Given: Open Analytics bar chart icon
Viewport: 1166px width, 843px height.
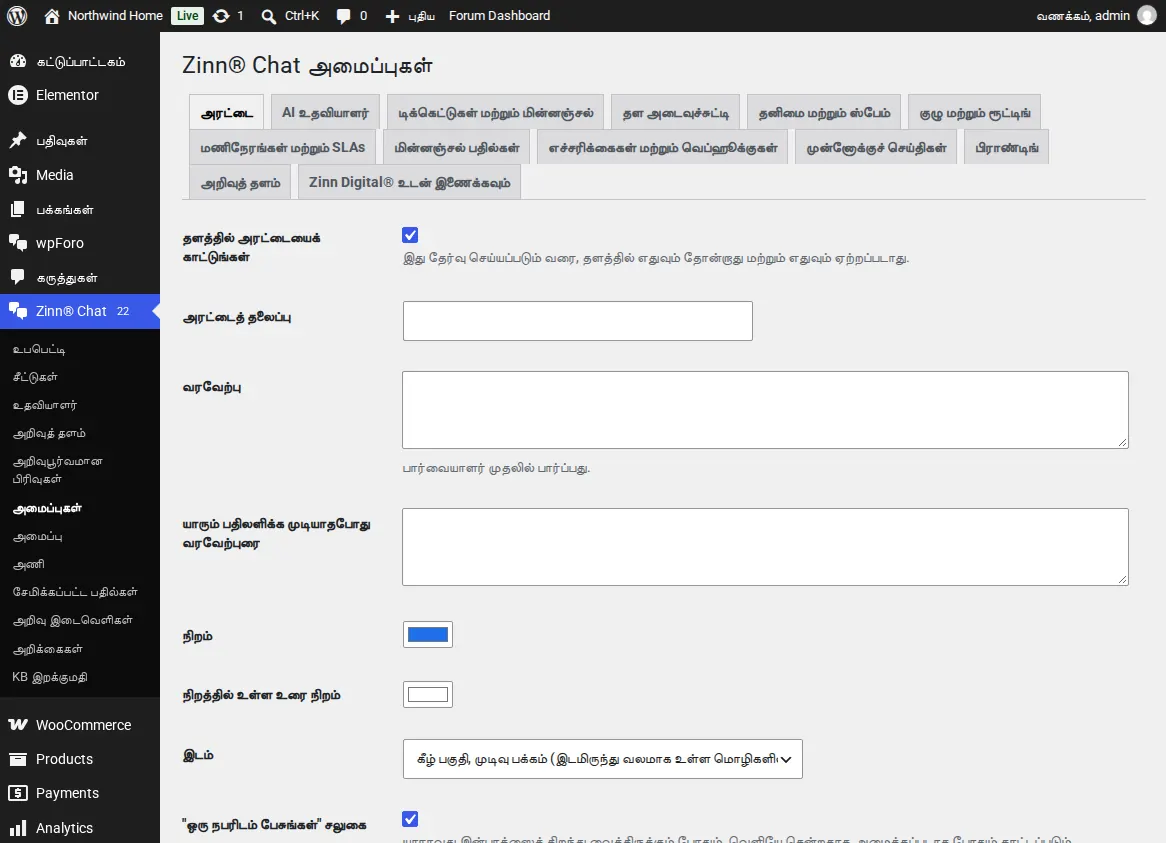Looking at the screenshot, I should point(18,827).
